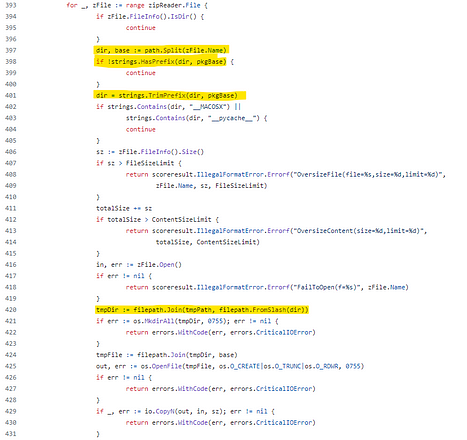The width and height of the screenshot is (467, 440).
Task: Click the 'sz := zFile.FileInfo().Size()' line
Action: click(x=150, y=152)
